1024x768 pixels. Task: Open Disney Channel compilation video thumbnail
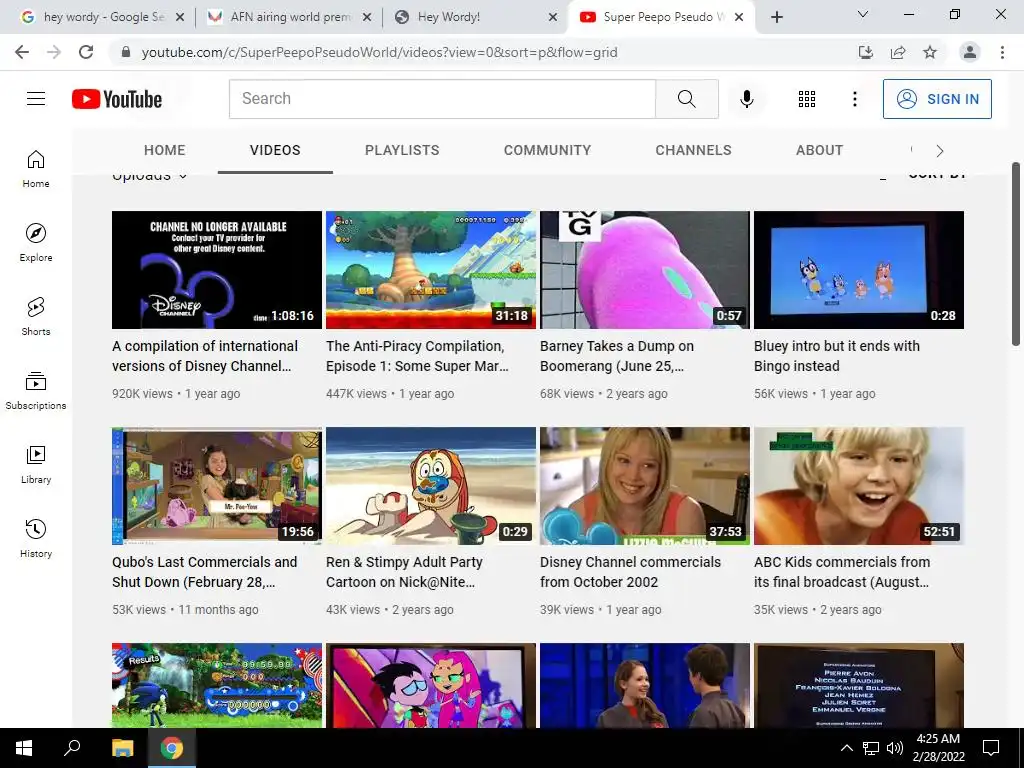click(217, 270)
